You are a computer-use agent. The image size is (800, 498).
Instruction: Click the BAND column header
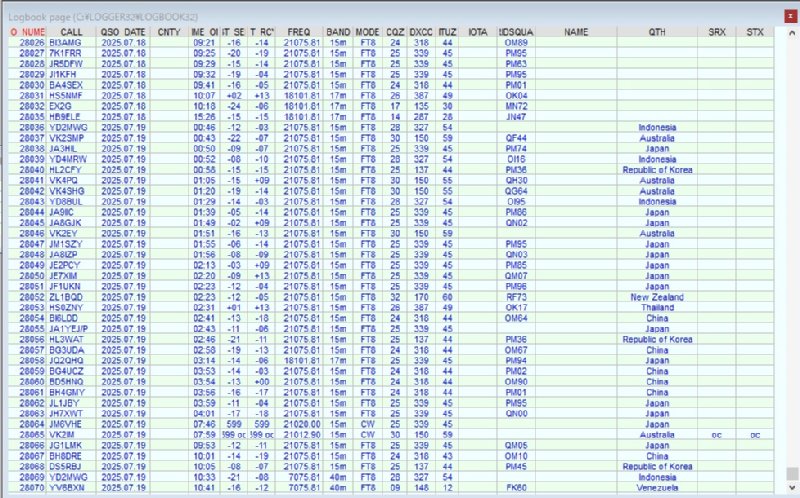(x=338, y=33)
